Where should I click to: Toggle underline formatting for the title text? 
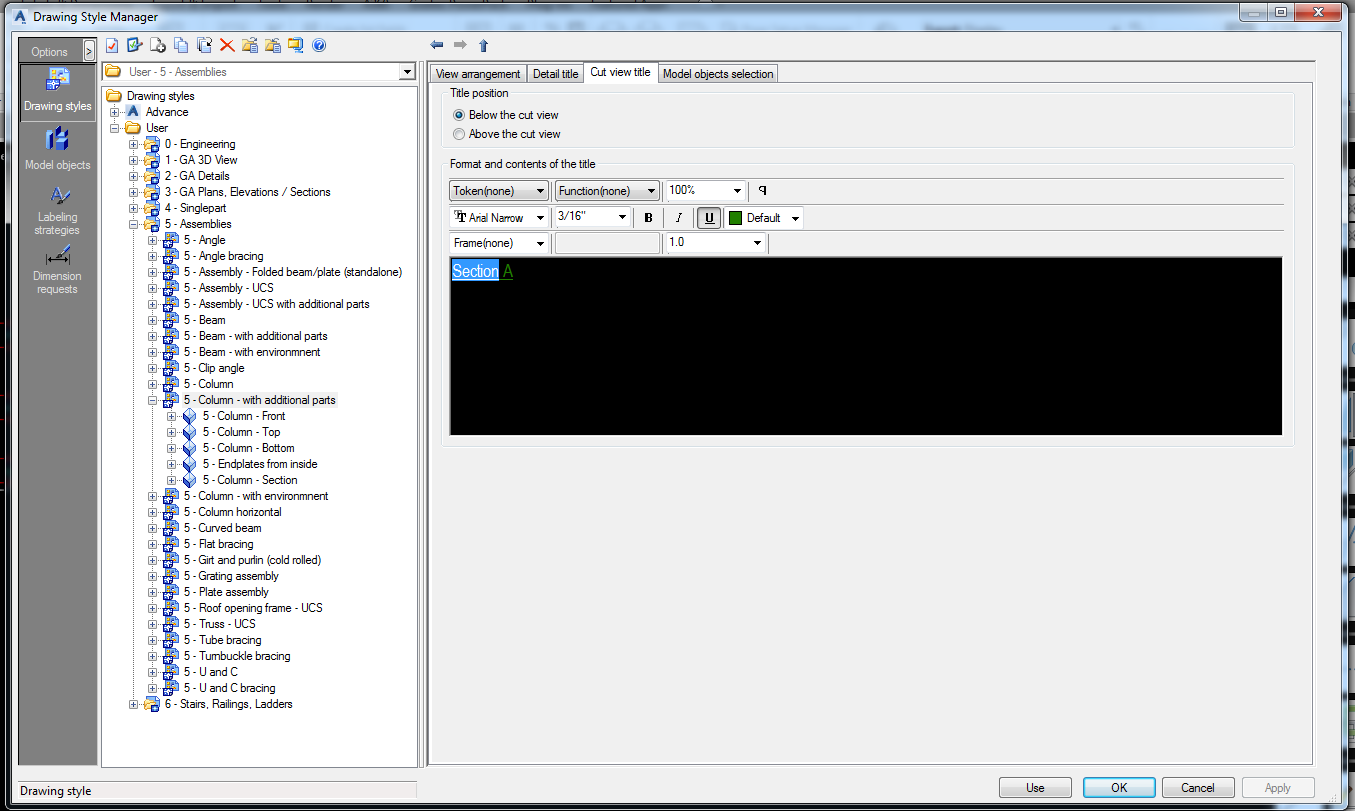[708, 217]
